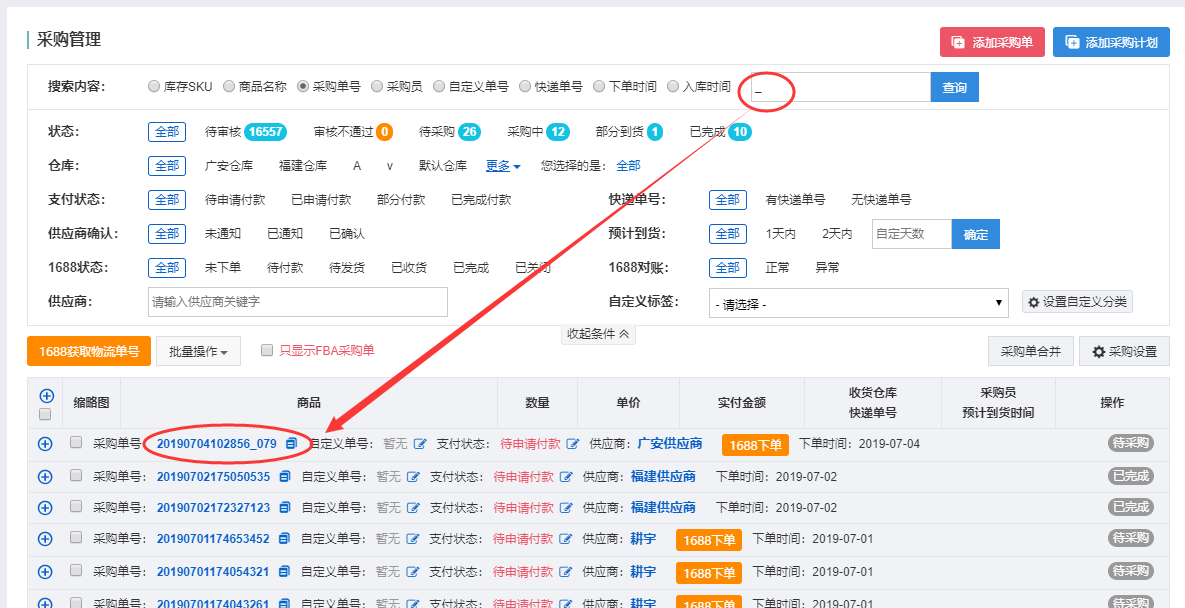Image resolution: width=1185 pixels, height=608 pixels.
Task: Filter status by 已完成
Action: pyautogui.click(x=720, y=132)
